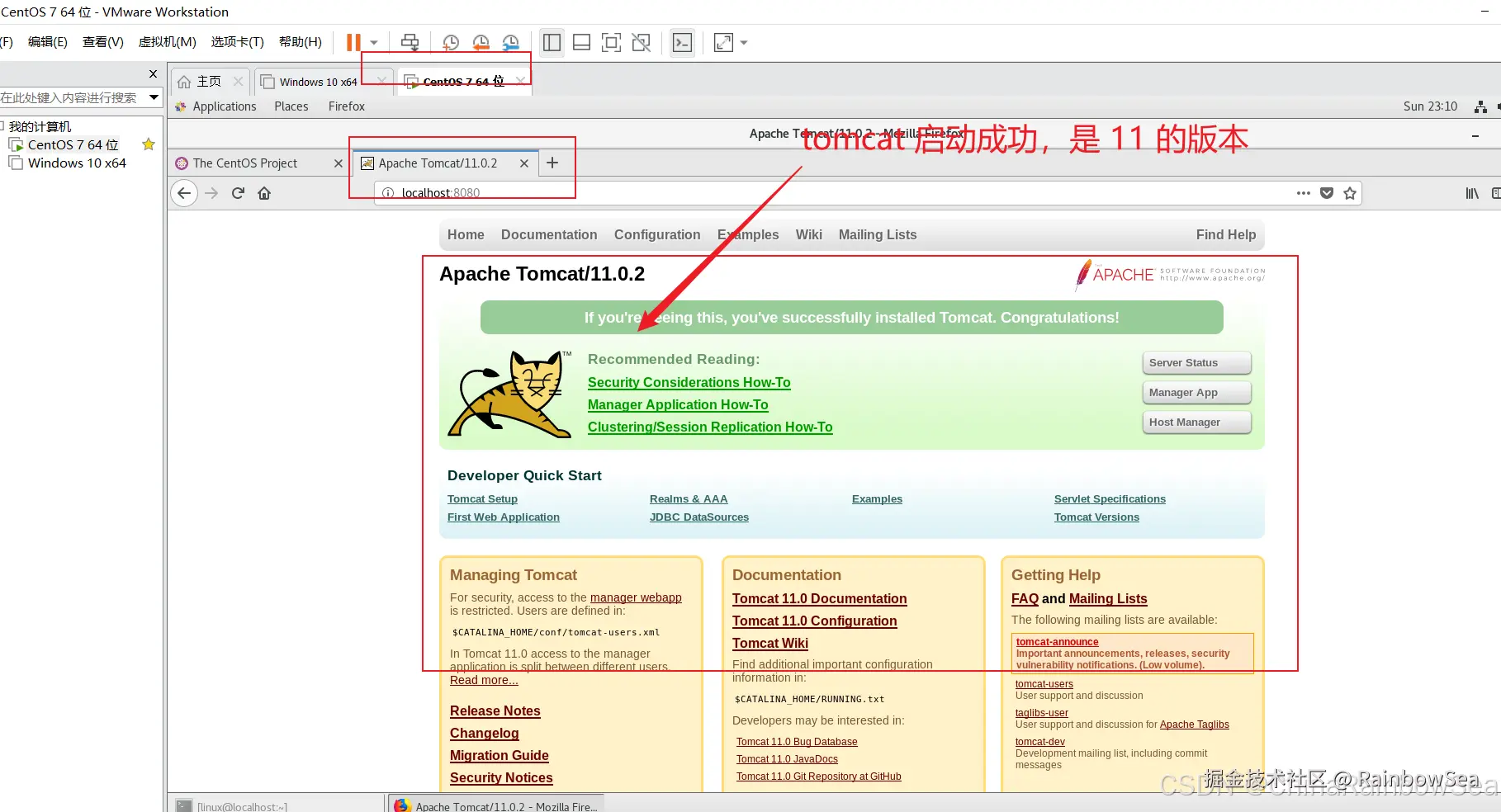Open the GNOME Places menu

click(291, 106)
